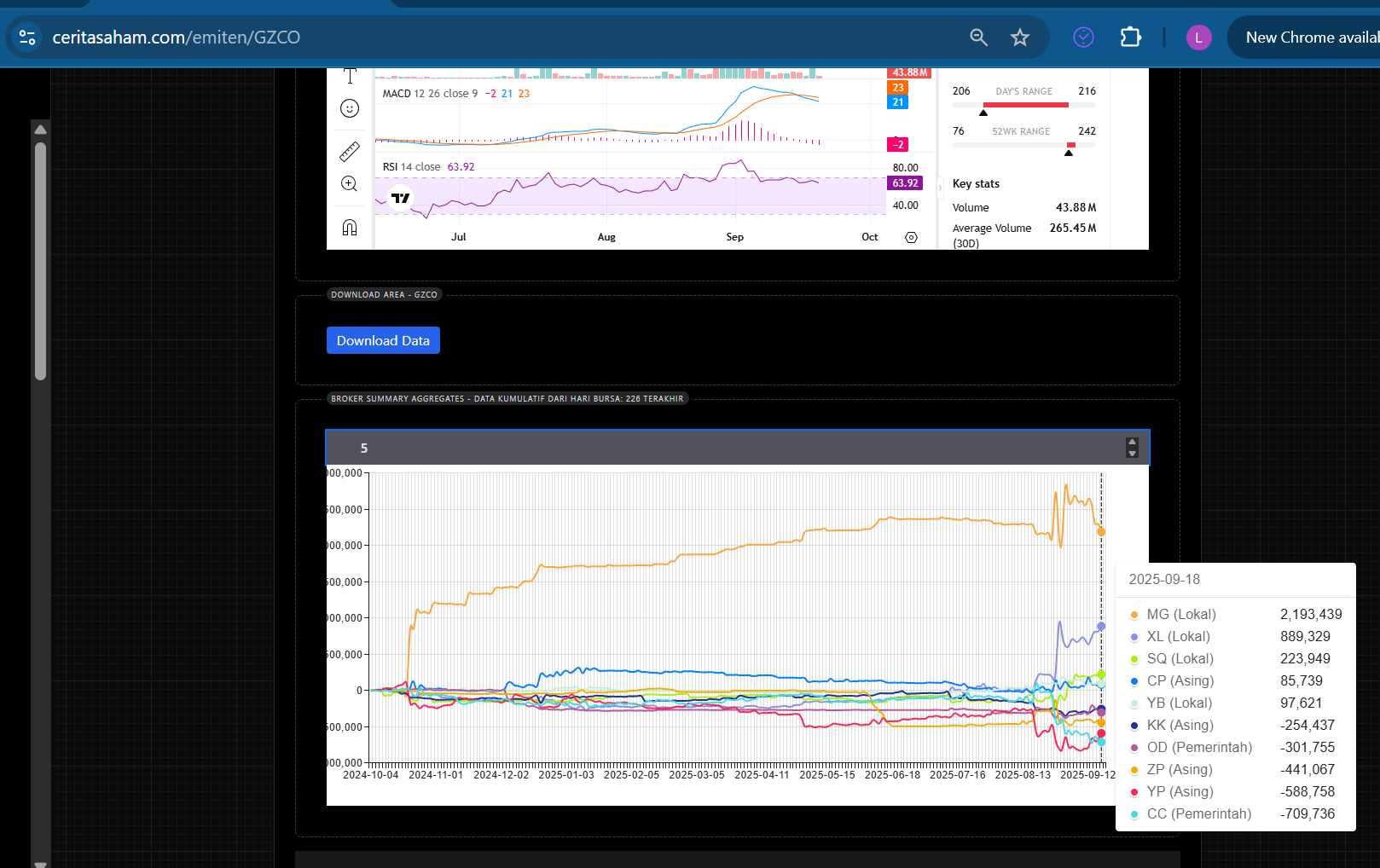Click the TradingView logo on chart
Screen dimensions: 1380x868
point(400,198)
